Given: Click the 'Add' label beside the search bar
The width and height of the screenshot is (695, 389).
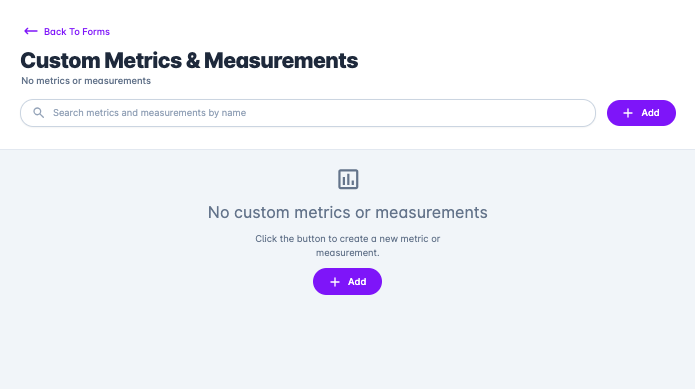Looking at the screenshot, I should point(650,113).
